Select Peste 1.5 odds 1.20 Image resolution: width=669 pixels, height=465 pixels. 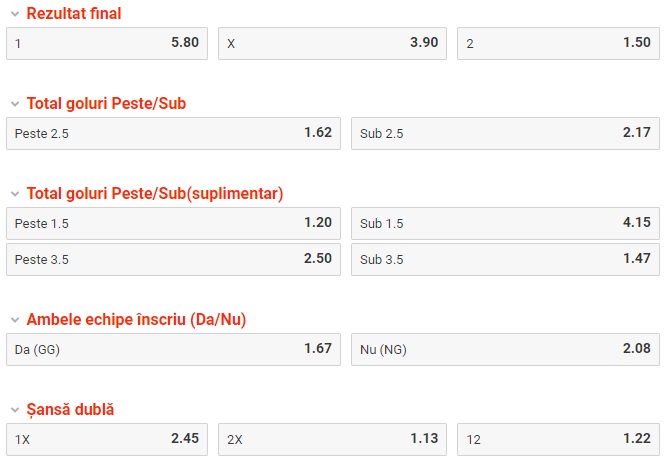pyautogui.click(x=173, y=223)
